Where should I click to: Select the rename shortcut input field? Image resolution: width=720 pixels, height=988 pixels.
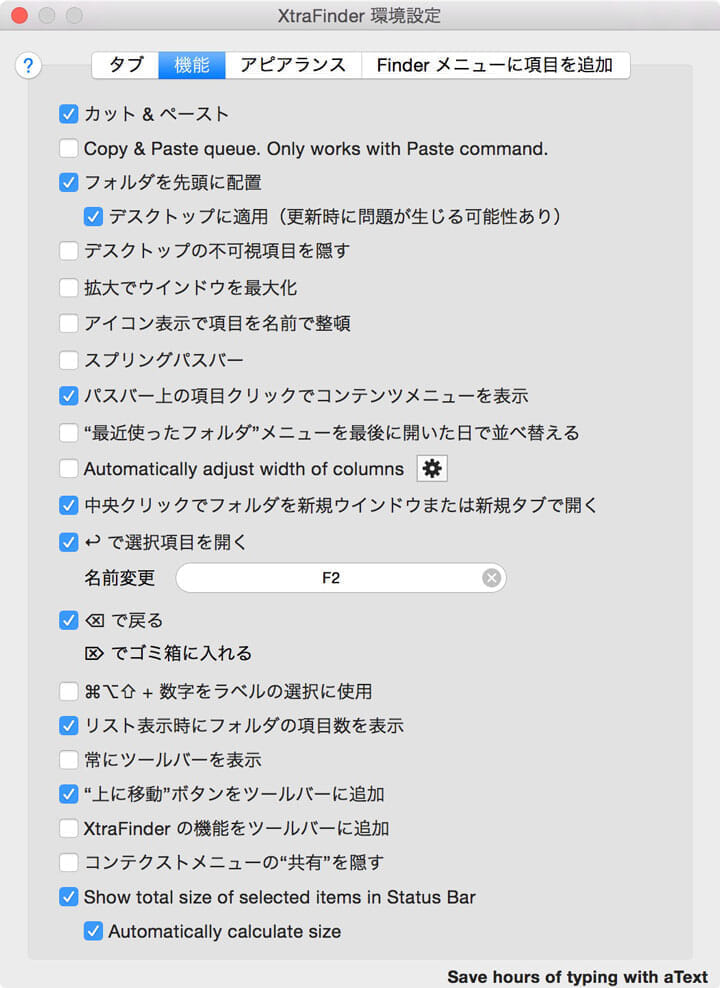point(340,578)
